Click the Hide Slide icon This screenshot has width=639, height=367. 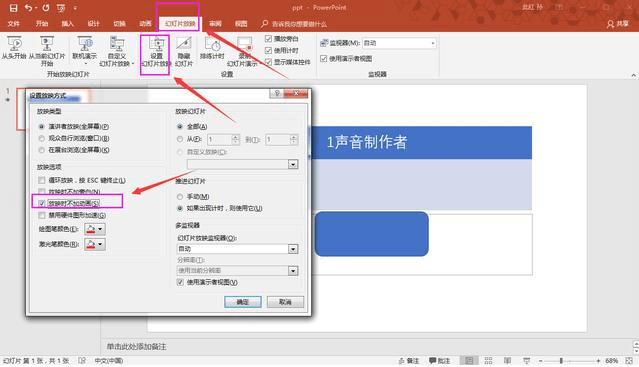(183, 44)
